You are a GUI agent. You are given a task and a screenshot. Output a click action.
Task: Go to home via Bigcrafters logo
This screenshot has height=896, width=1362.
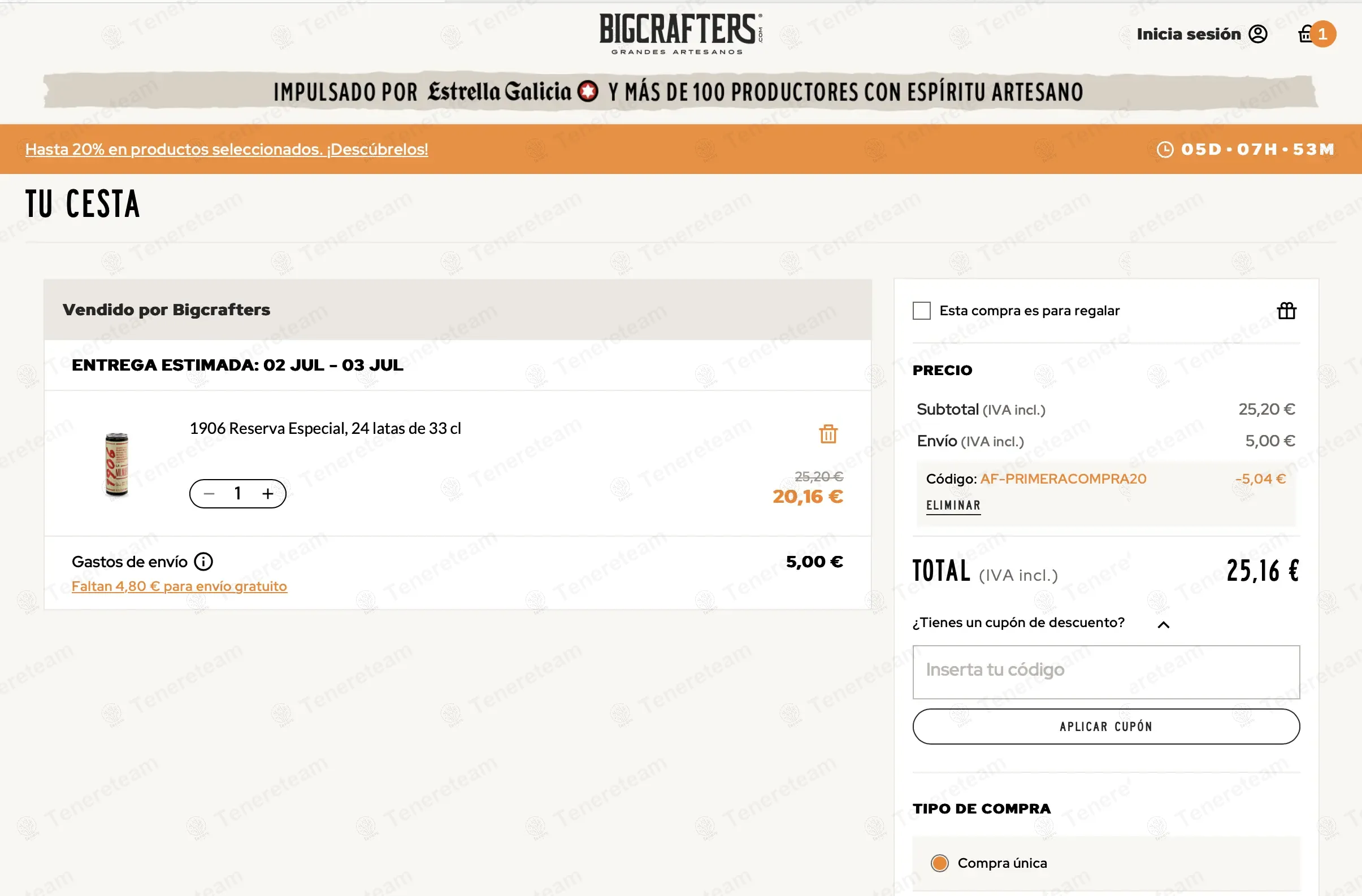[x=680, y=34]
